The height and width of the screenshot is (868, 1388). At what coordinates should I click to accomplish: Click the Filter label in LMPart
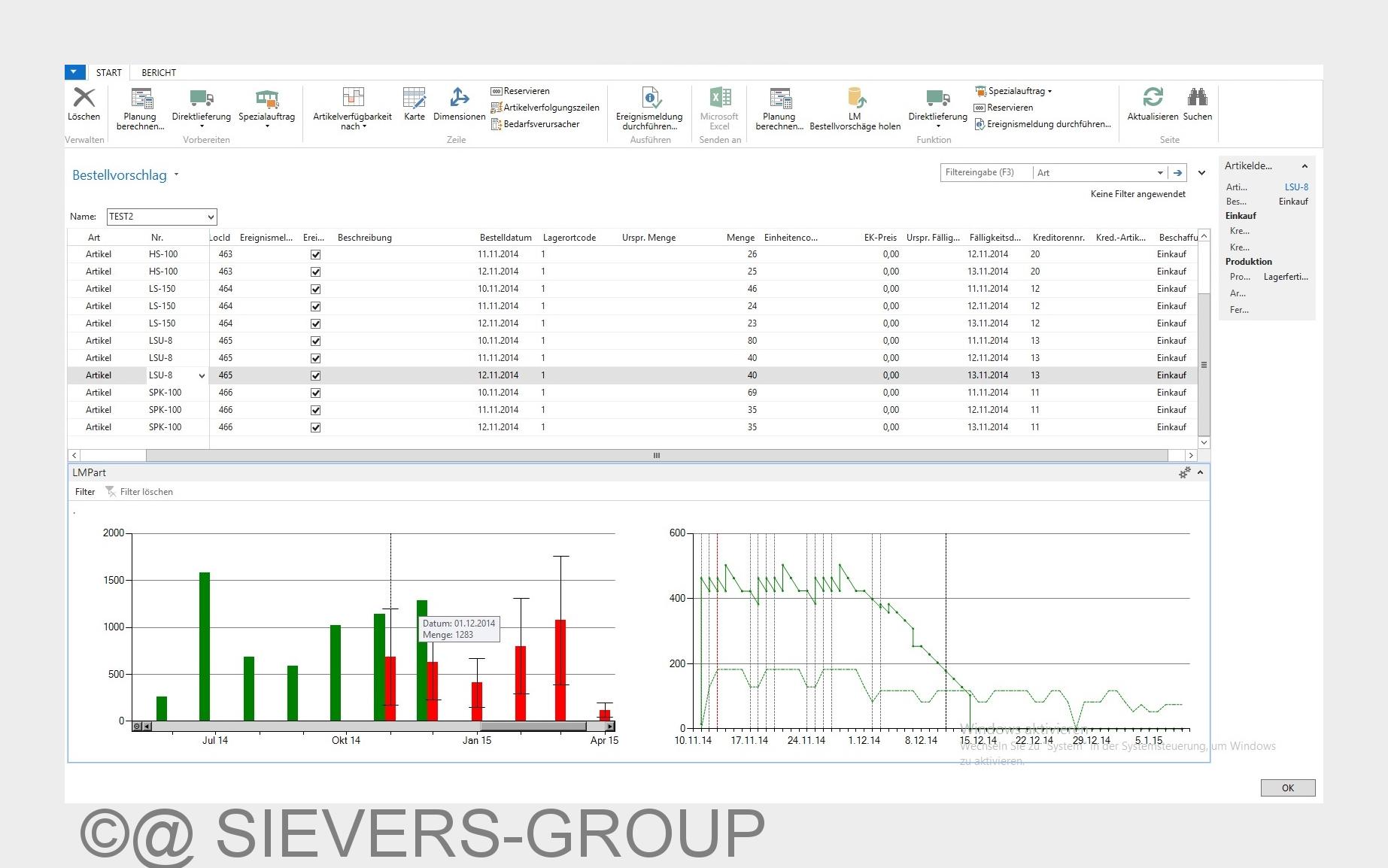[85, 491]
